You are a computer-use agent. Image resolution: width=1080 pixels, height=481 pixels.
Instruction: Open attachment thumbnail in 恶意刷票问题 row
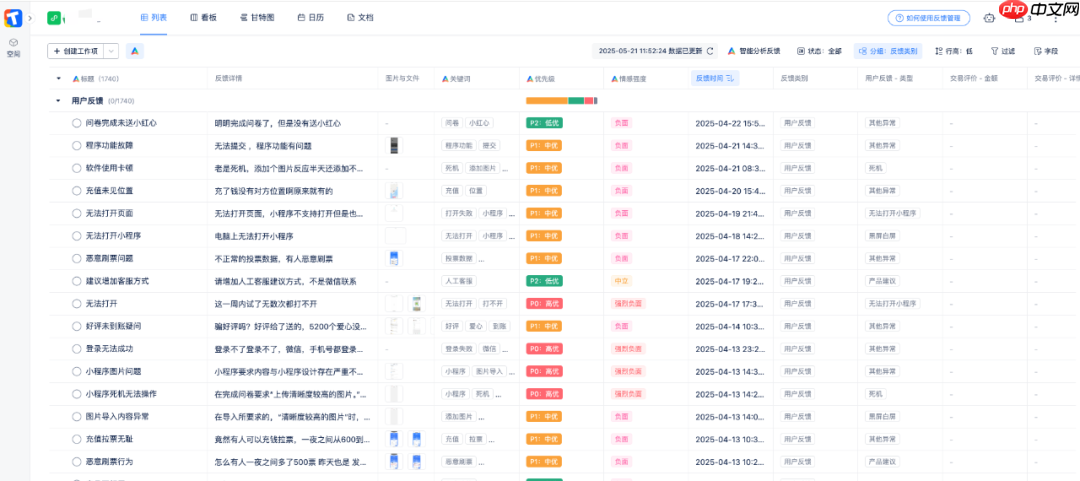(x=394, y=258)
